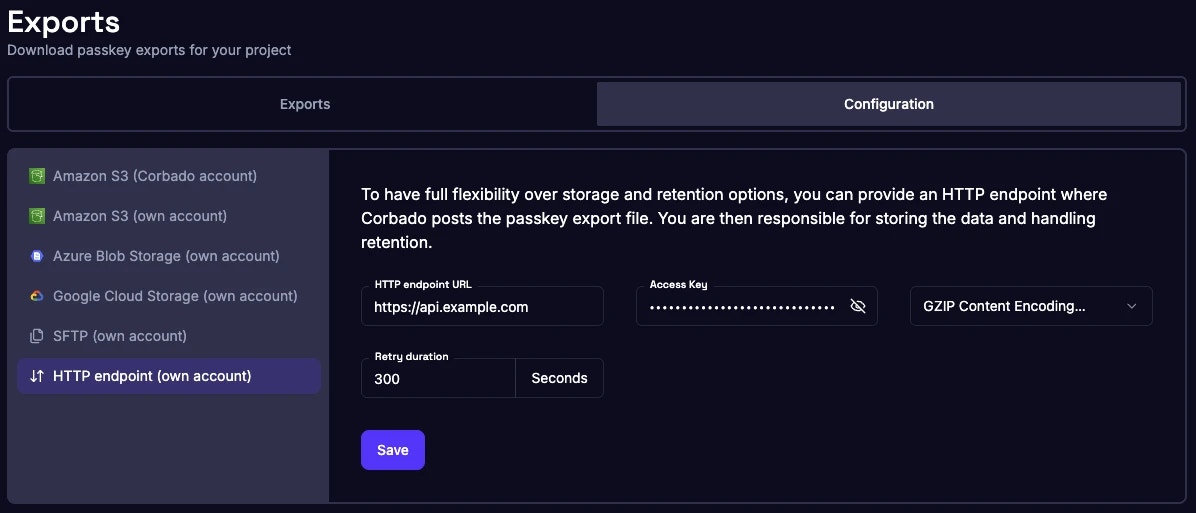The width and height of the screenshot is (1196, 513).
Task: Click the Google Cloud Storage icon
Action: (37, 296)
